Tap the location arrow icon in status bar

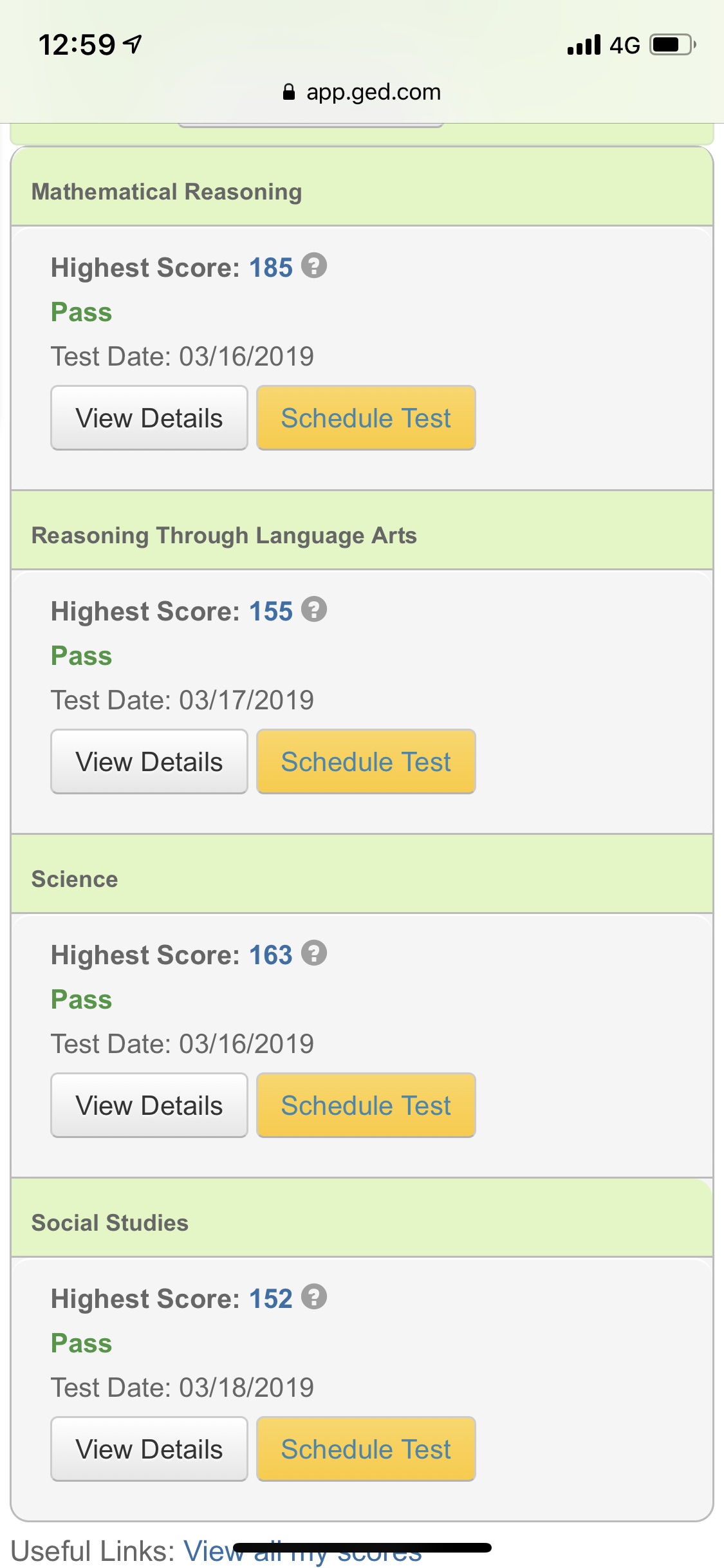click(x=133, y=44)
